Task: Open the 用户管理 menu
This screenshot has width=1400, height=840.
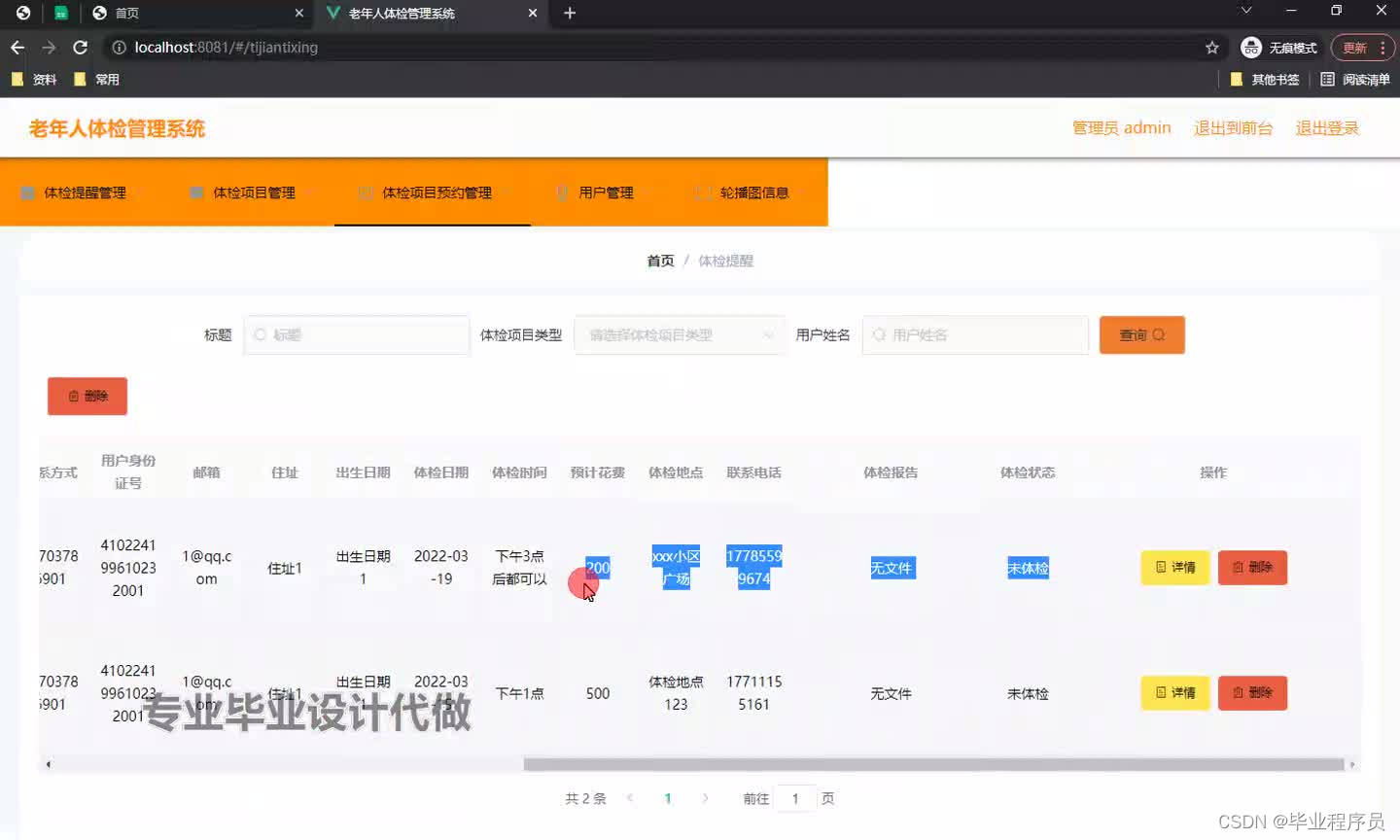Action: (x=605, y=192)
